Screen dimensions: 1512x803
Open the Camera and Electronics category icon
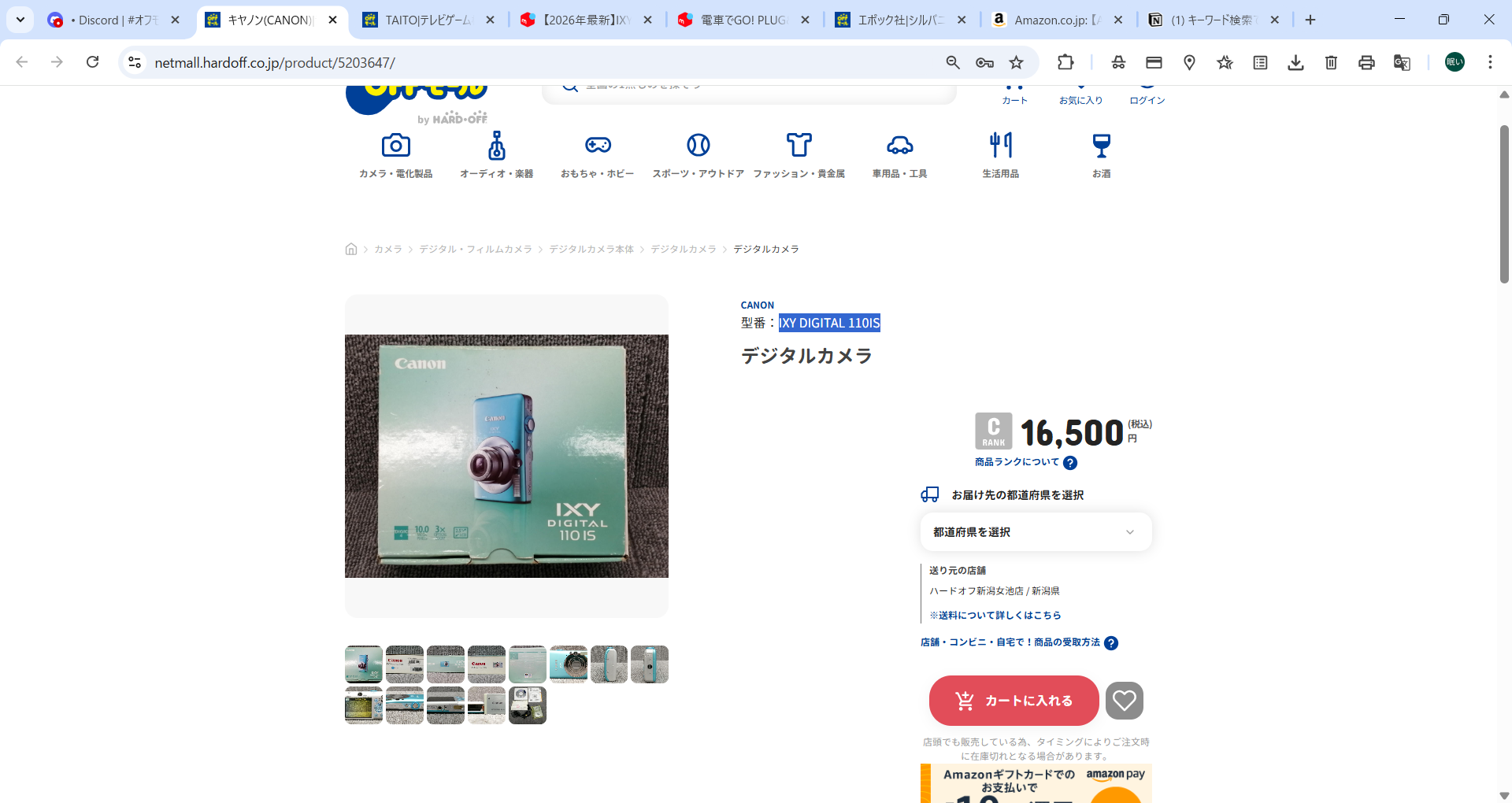click(x=396, y=146)
